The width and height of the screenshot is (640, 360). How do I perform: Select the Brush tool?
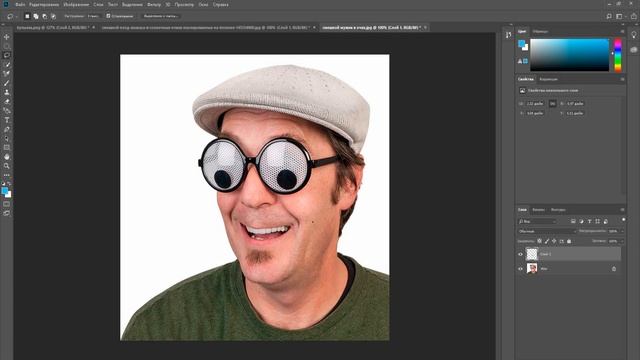coord(7,83)
